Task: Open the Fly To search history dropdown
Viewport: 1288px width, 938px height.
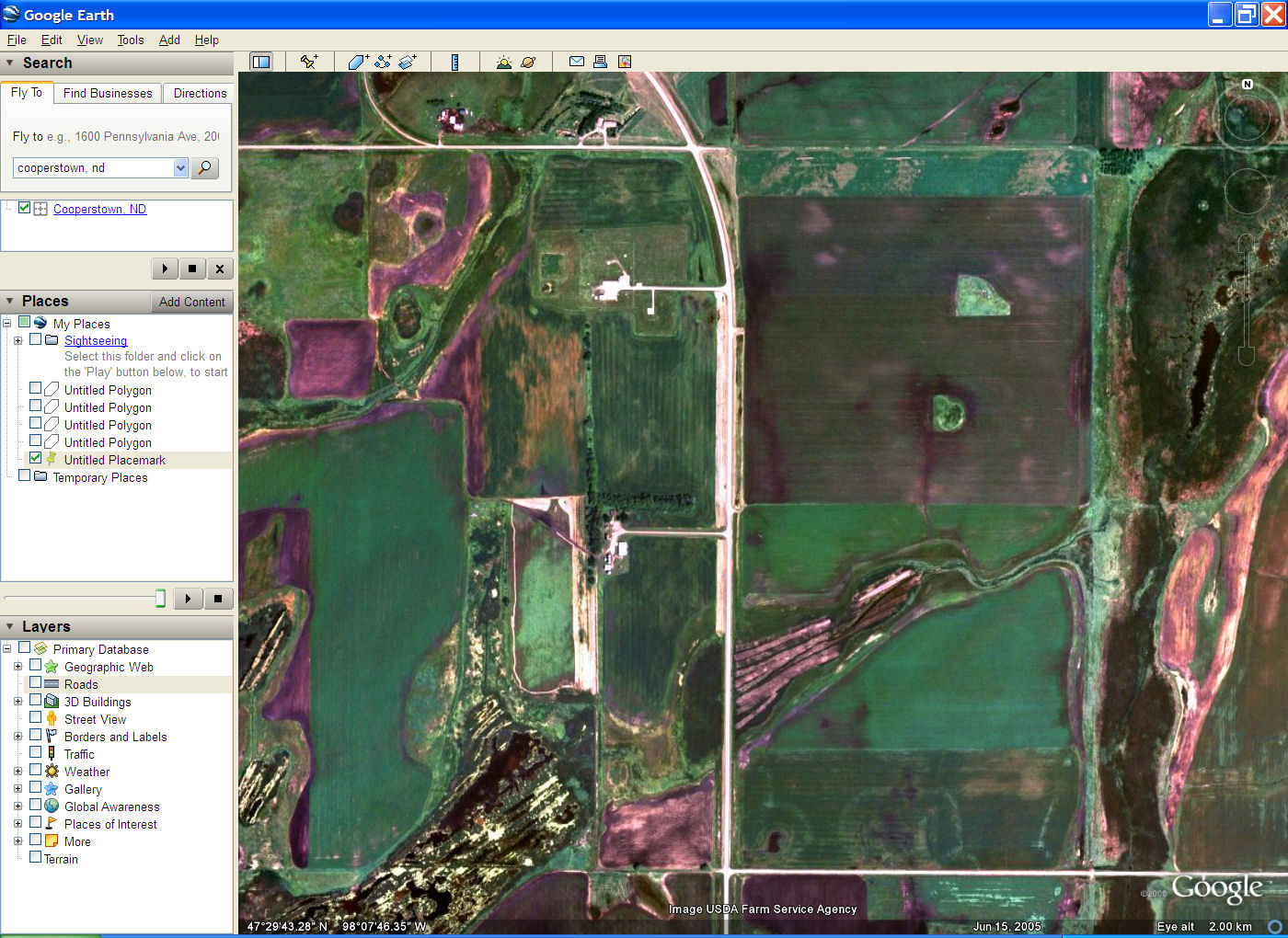Action: (x=180, y=167)
